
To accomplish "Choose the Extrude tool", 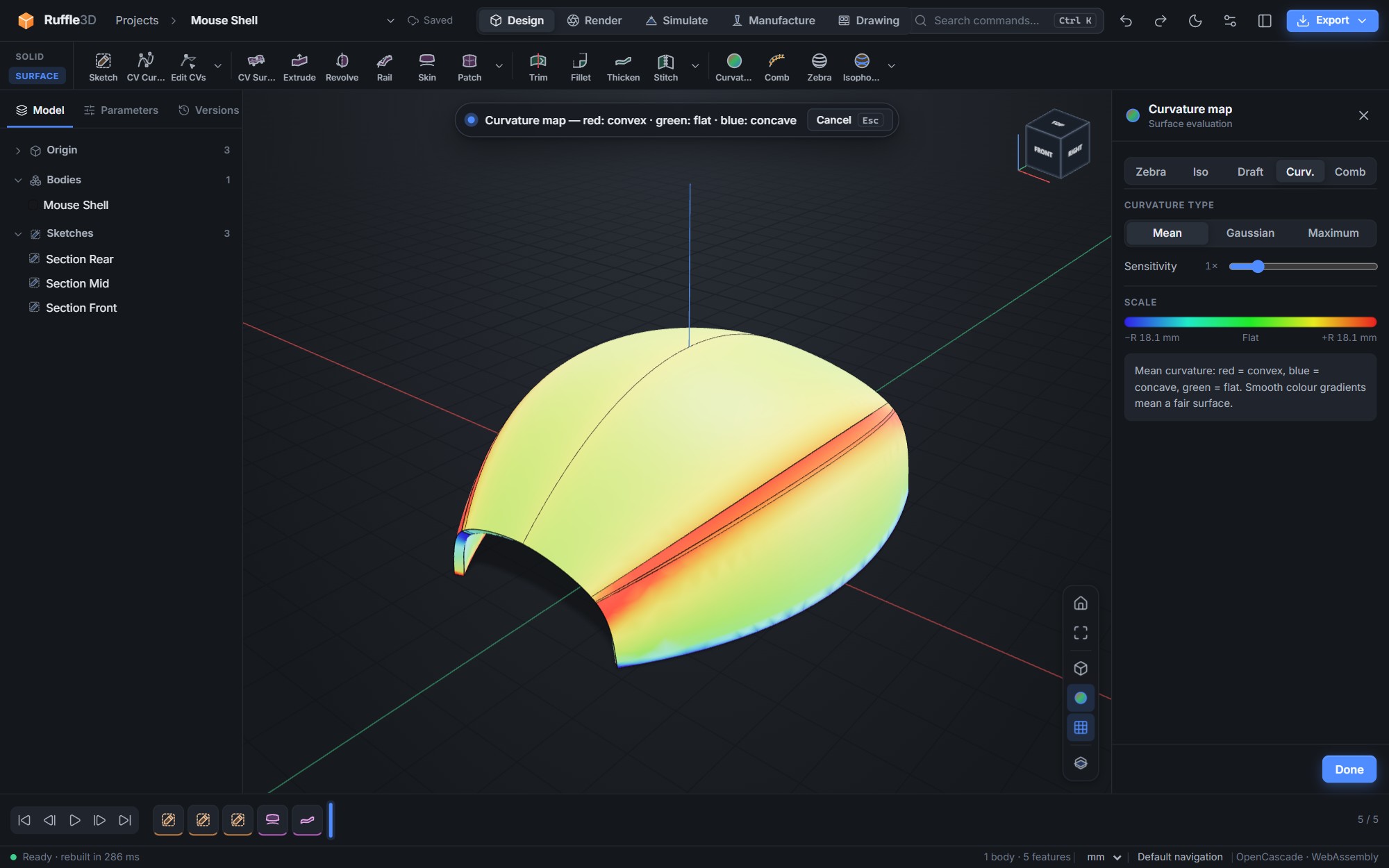I will 299,67.
